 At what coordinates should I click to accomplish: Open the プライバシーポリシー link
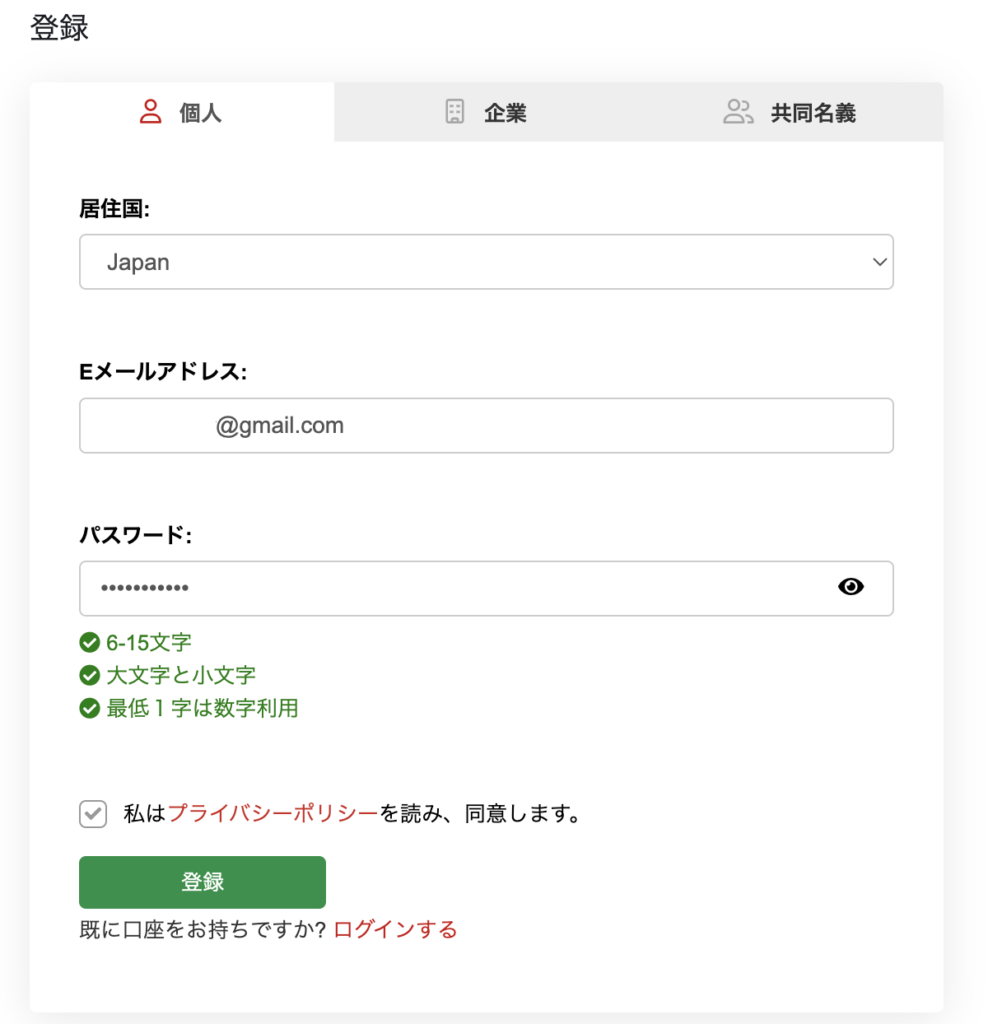point(273,814)
